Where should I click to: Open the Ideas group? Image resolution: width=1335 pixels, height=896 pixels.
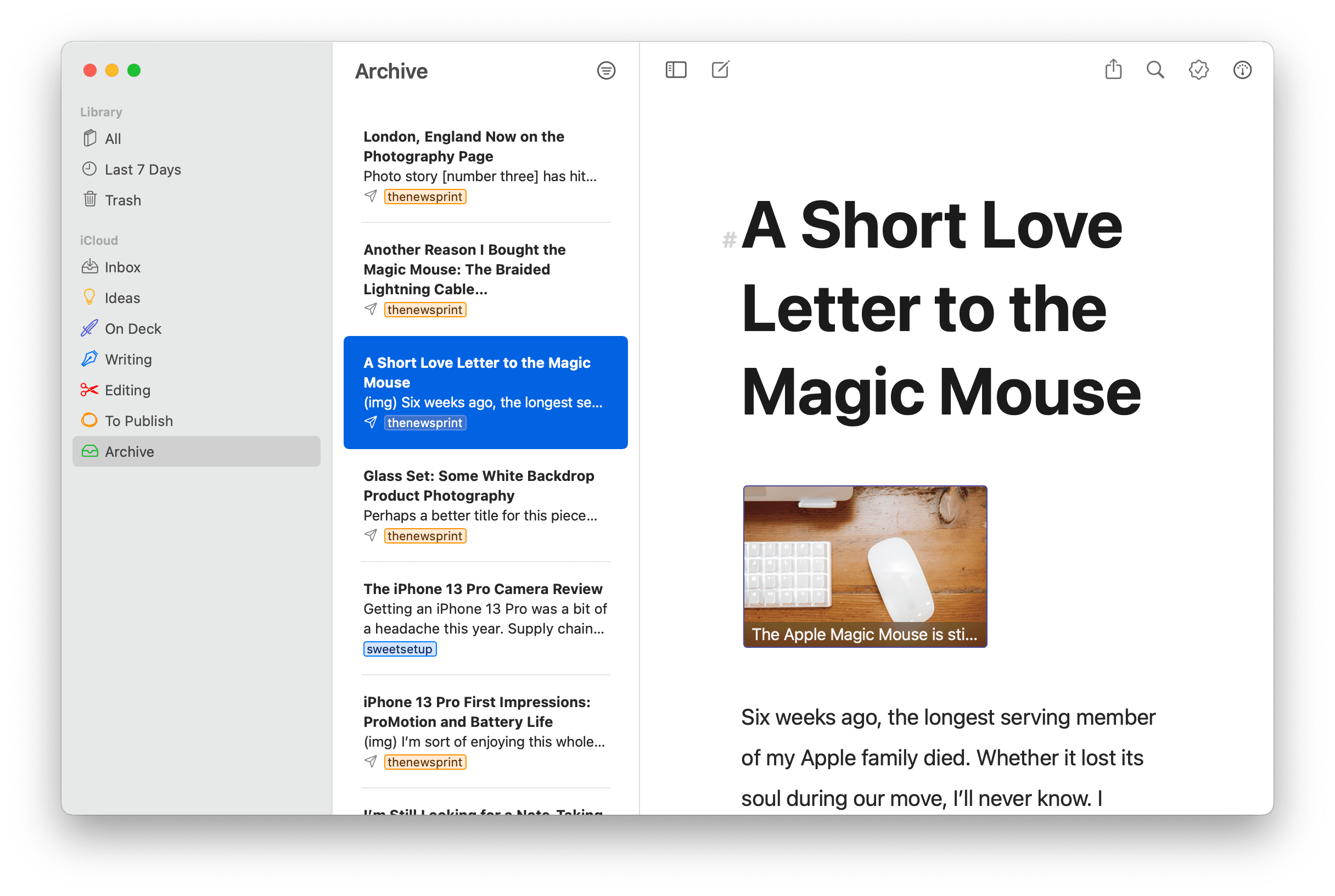point(197,298)
